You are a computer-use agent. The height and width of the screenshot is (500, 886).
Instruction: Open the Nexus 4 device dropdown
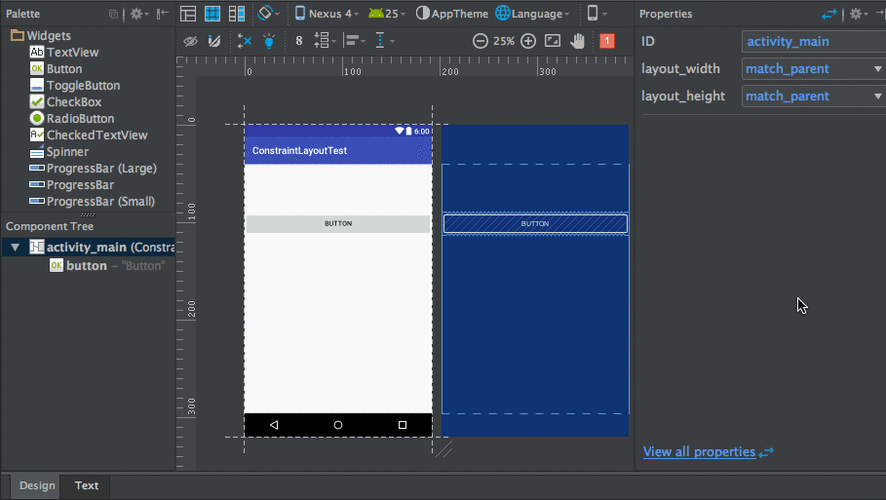tap(325, 14)
